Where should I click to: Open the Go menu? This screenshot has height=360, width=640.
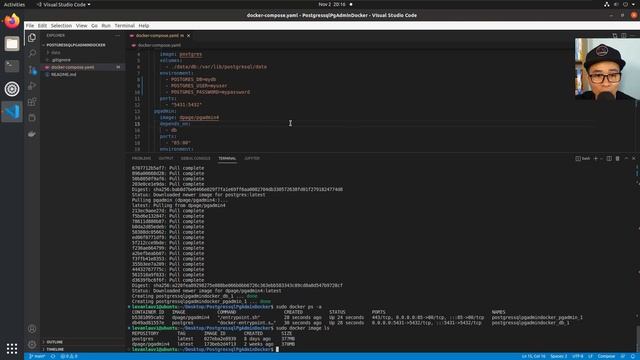[94, 25]
